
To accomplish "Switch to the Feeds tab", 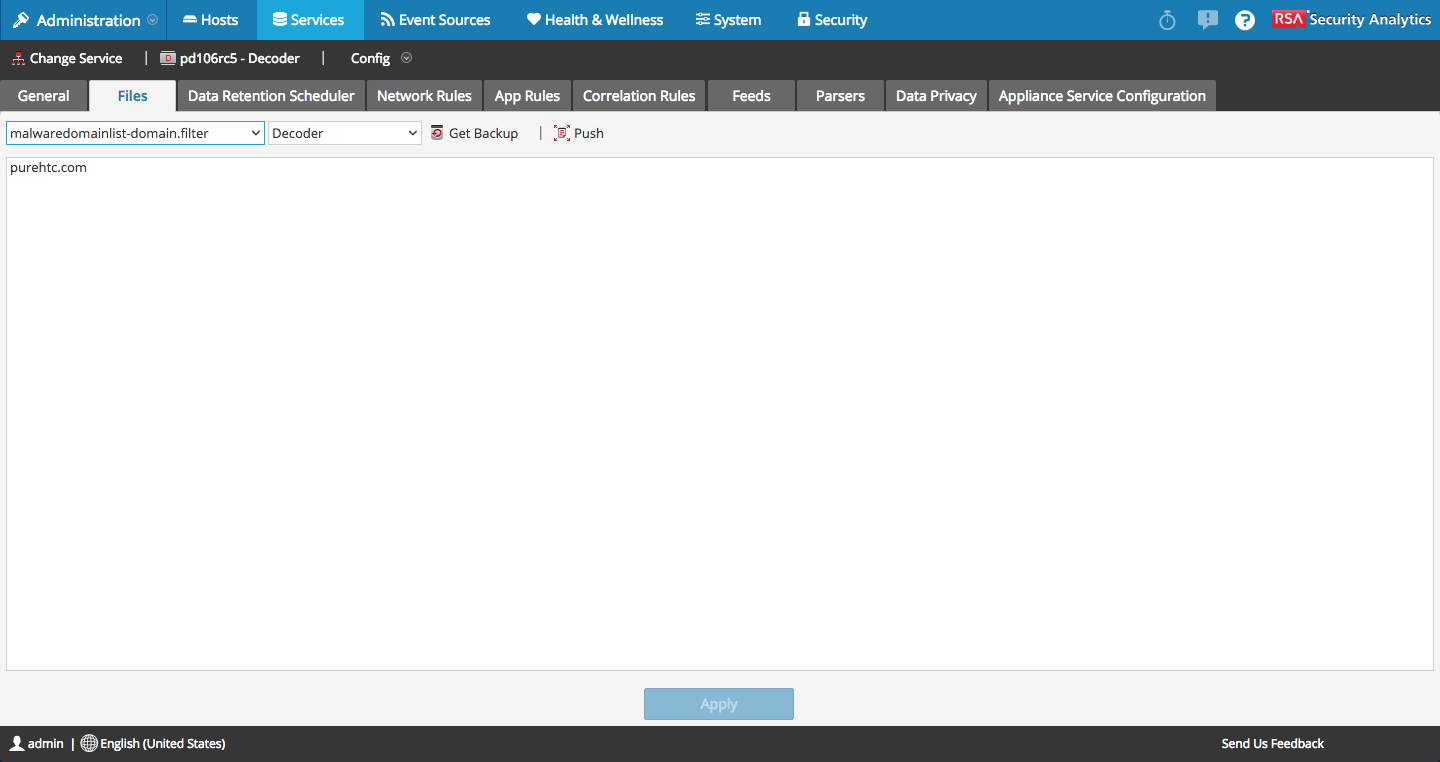I will click(750, 95).
